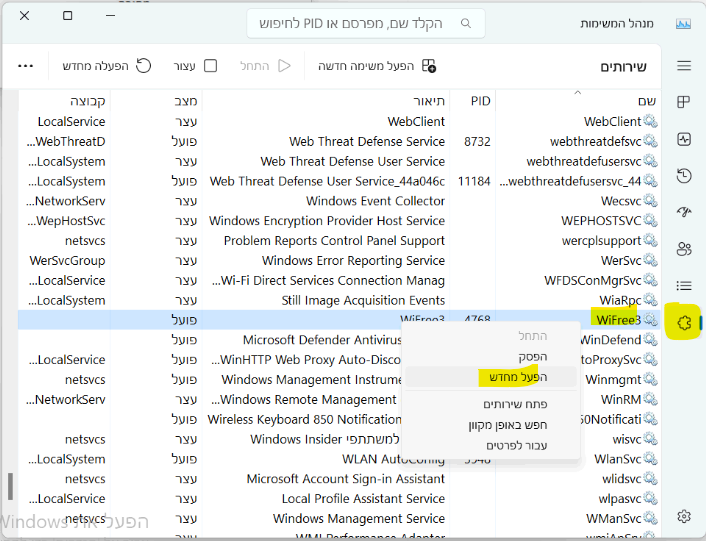Screen dimensions: 706x541
Task: Expand the hamburger navigation menu
Action: (684, 66)
